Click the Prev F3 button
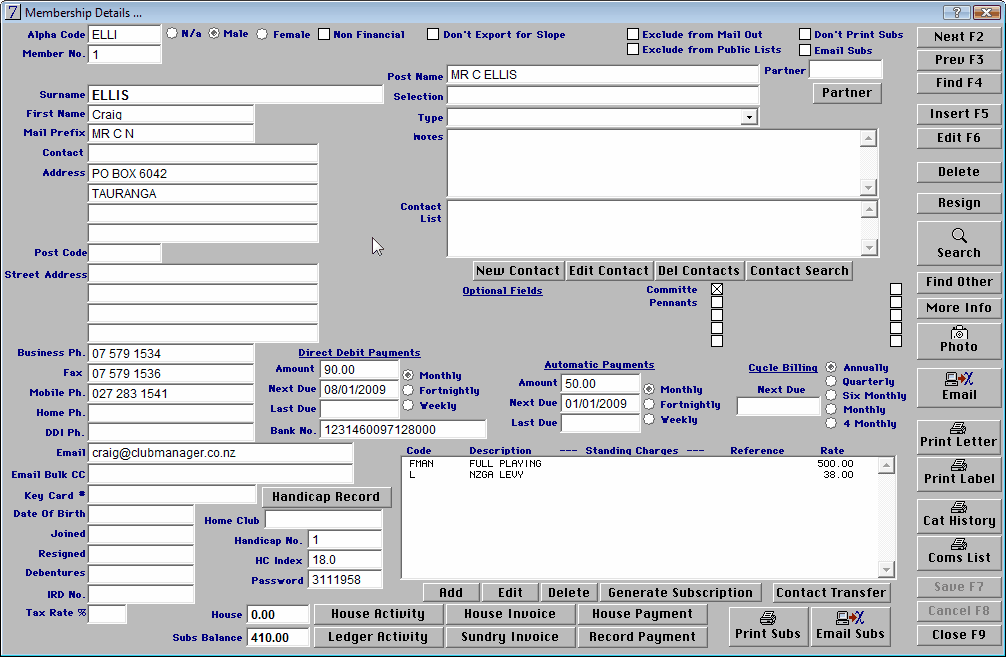The image size is (1006, 657). click(959, 60)
